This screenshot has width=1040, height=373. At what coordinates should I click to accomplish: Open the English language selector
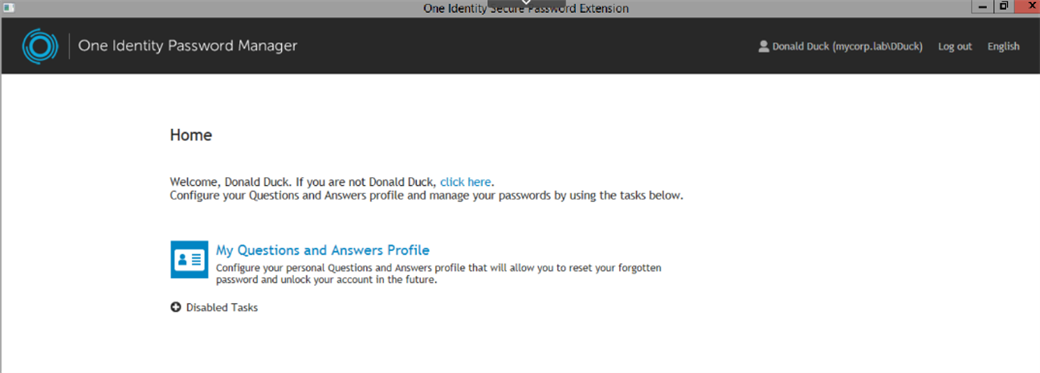click(1003, 46)
